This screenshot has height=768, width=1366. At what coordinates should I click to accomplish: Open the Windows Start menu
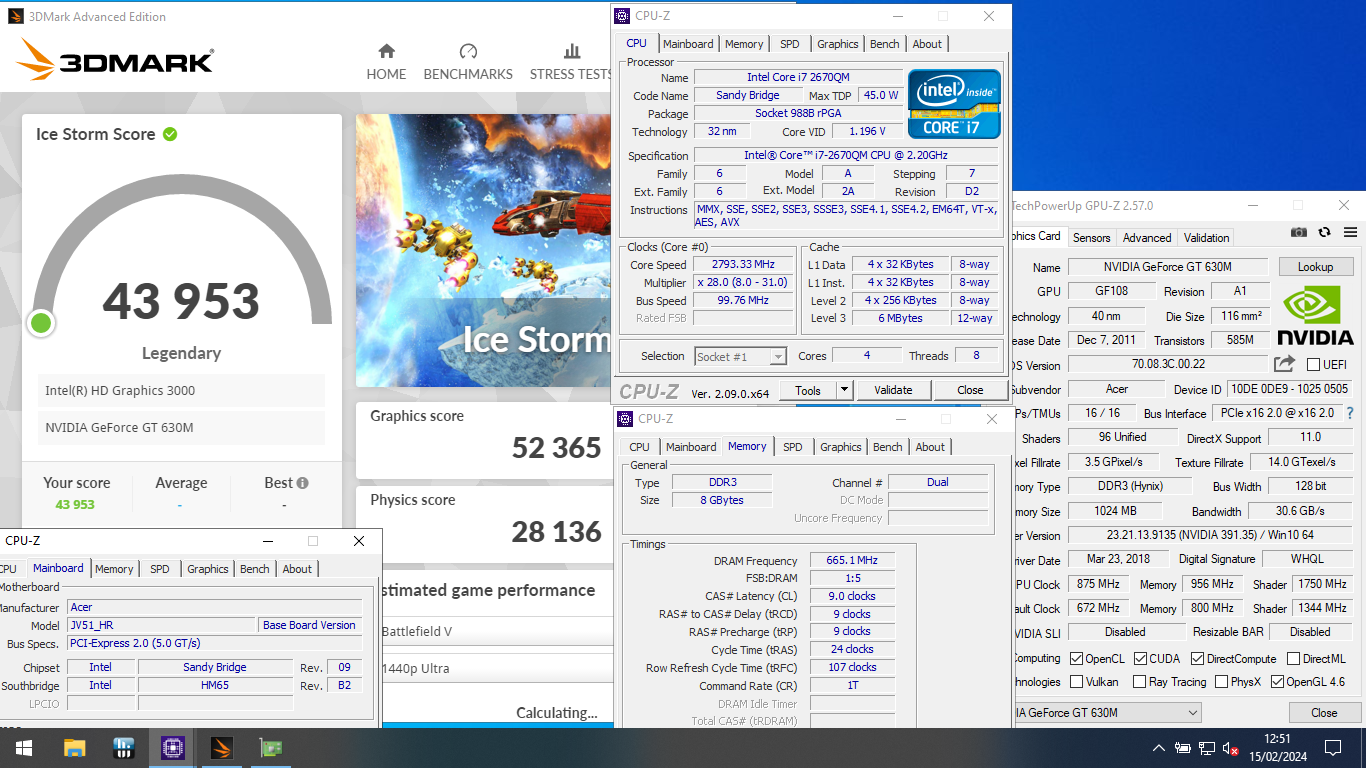click(24, 748)
